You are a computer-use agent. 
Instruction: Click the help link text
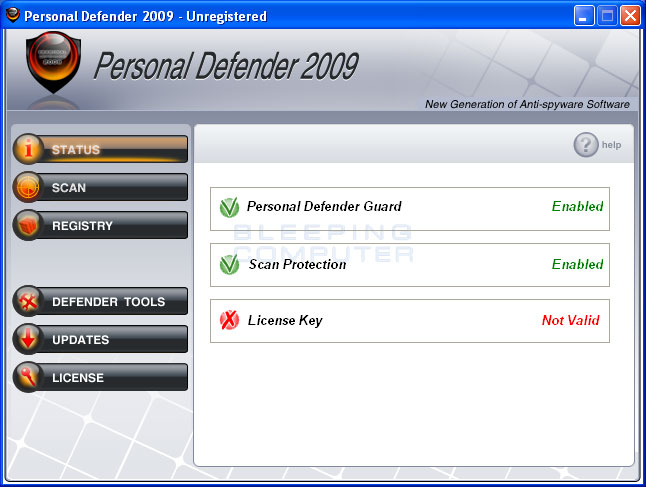[x=611, y=145]
